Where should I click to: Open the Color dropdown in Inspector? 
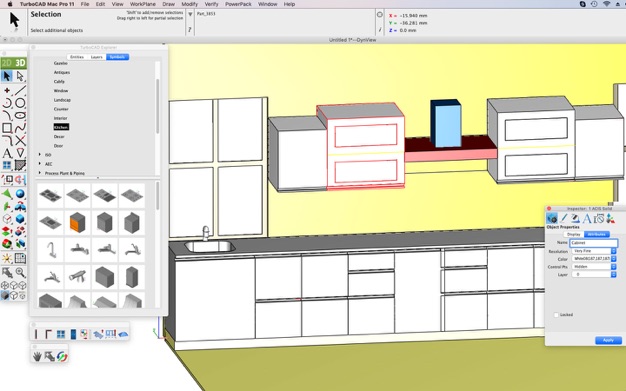[594, 259]
